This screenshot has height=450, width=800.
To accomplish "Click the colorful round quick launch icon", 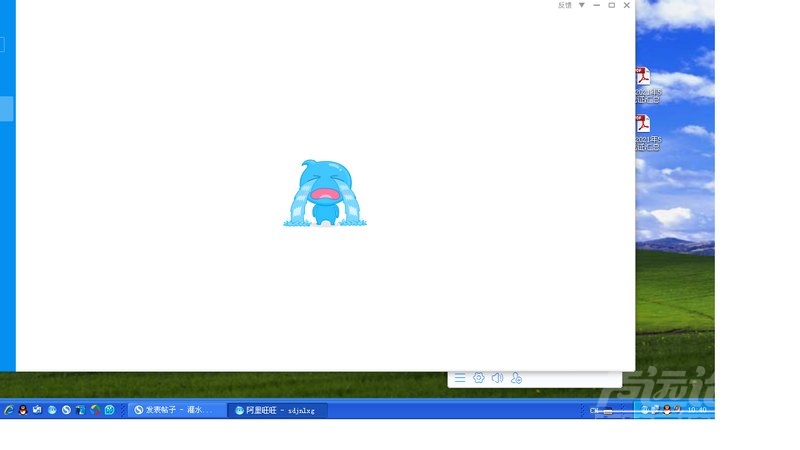I will pyautogui.click(x=95, y=410).
